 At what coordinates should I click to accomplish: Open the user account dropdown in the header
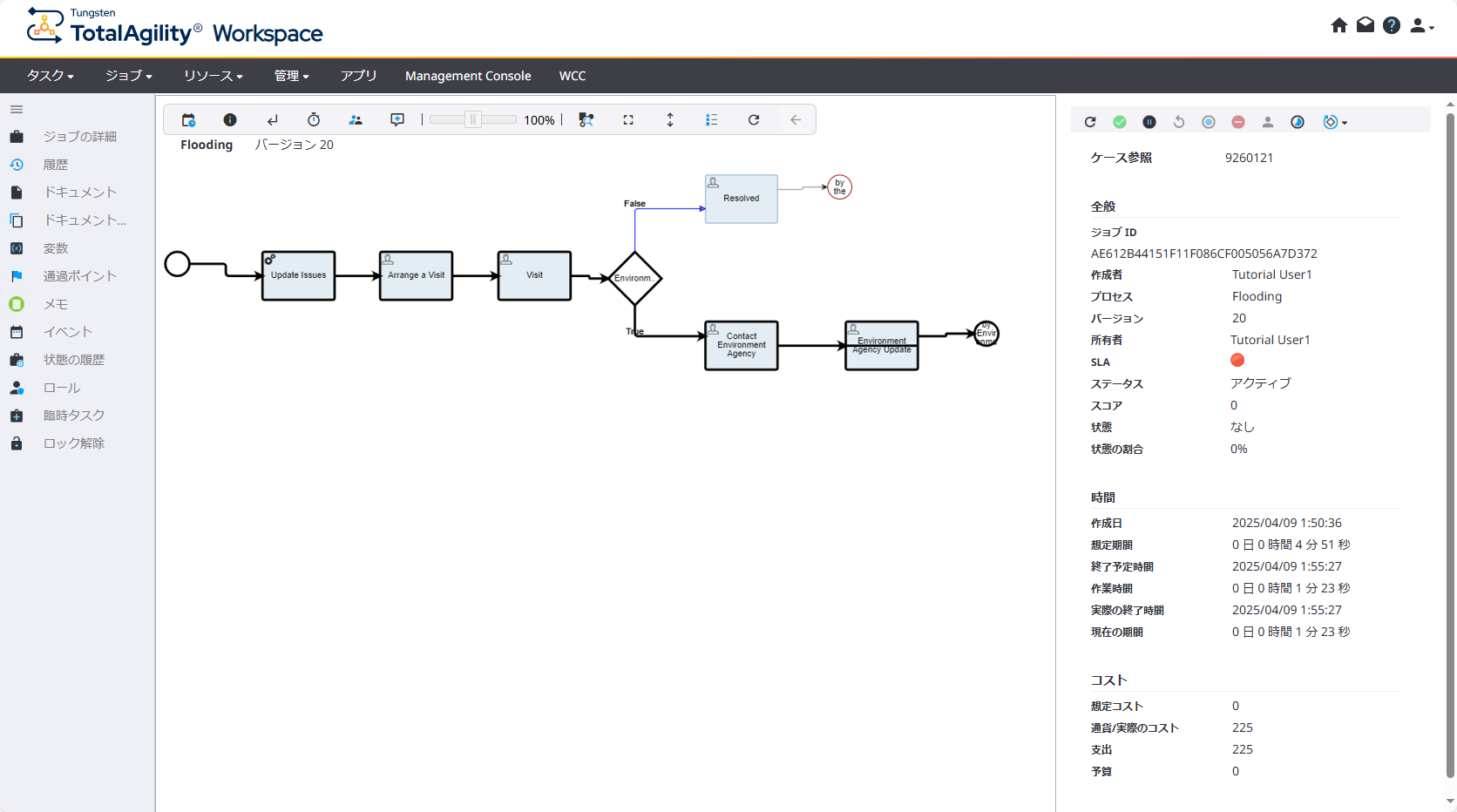click(x=1421, y=26)
